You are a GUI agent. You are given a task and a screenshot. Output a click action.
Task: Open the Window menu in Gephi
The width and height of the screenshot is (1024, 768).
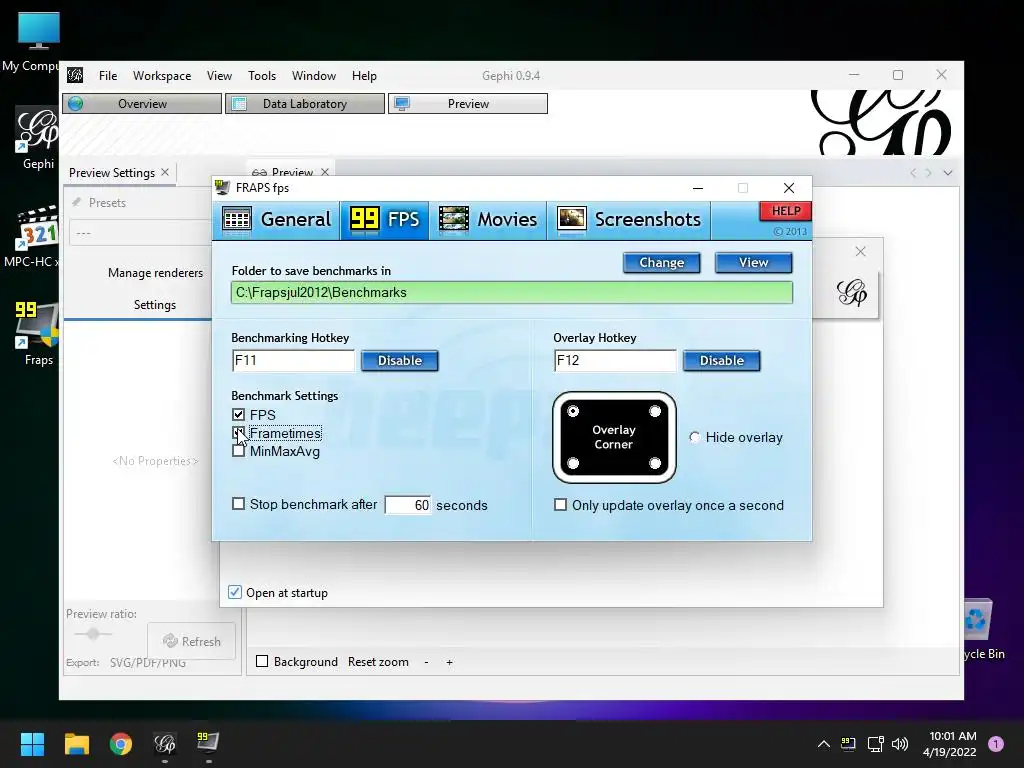pos(313,76)
